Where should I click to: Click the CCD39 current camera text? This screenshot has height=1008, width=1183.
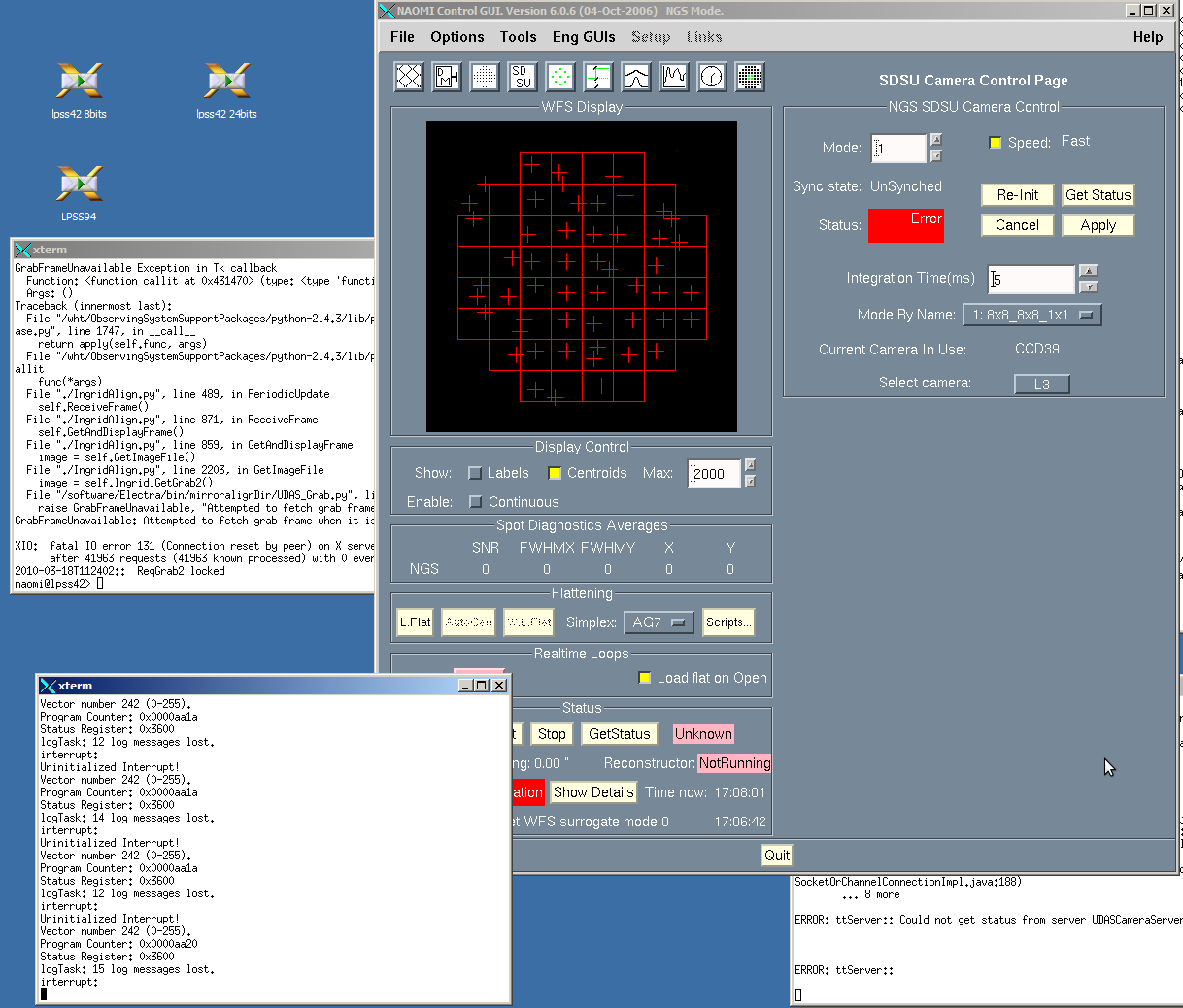click(1037, 349)
